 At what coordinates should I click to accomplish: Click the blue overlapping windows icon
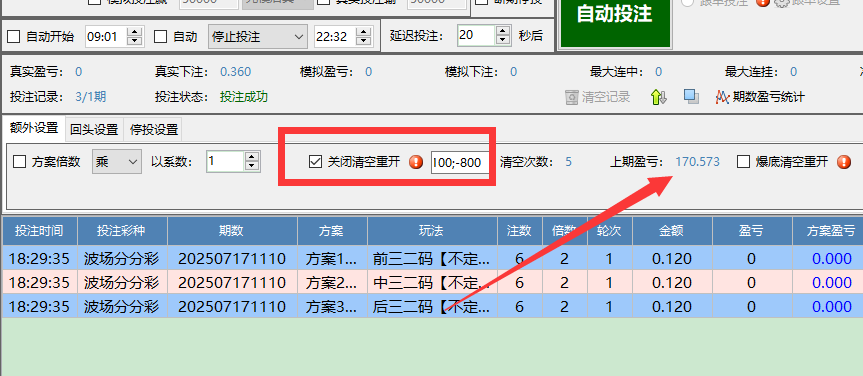pyautogui.click(x=691, y=97)
